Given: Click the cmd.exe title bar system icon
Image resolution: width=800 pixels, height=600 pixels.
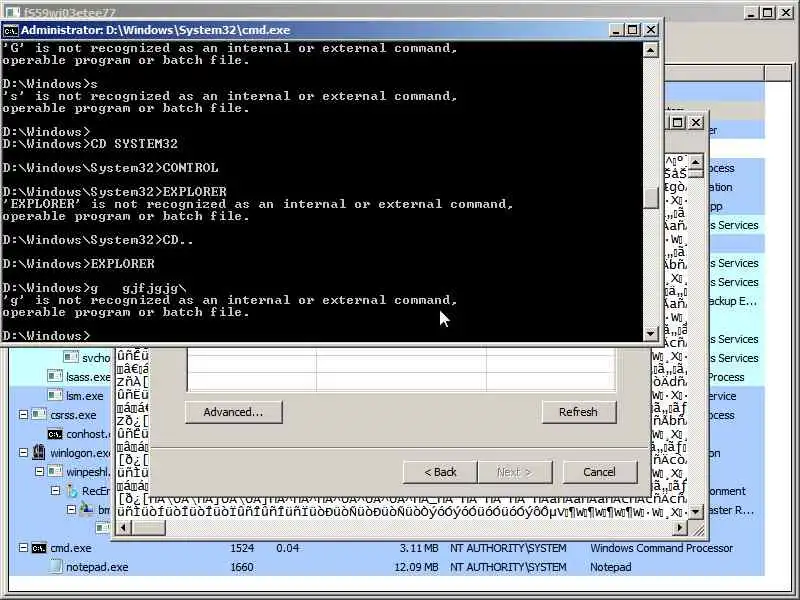Looking at the screenshot, I should tap(10, 31).
